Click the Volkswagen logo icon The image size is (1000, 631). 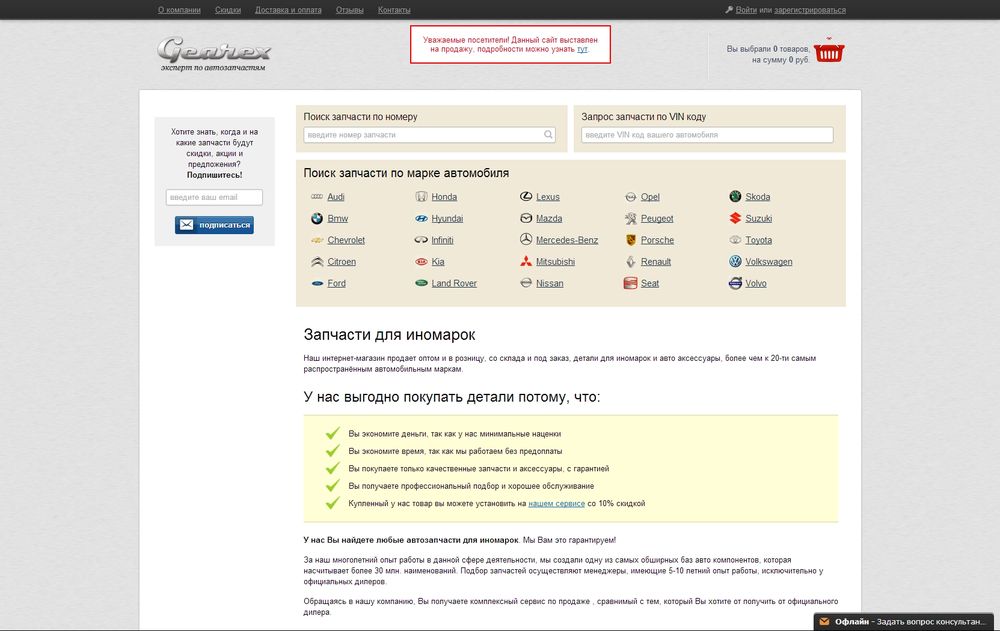pos(735,262)
